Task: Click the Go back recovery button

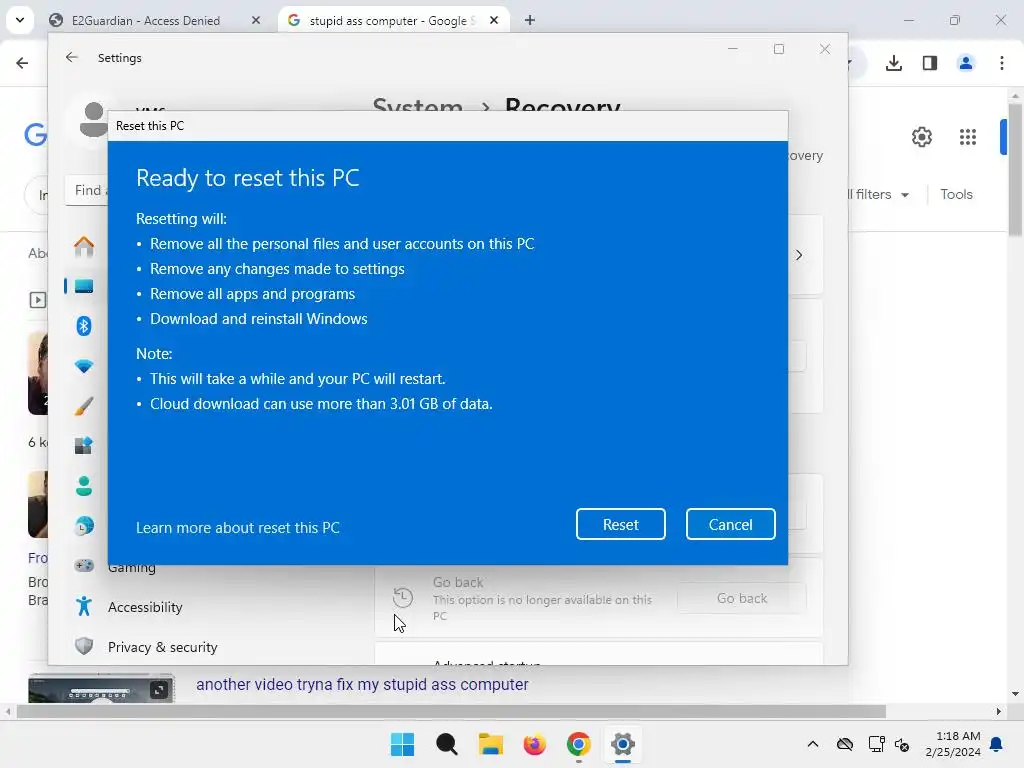Action: tap(742, 598)
